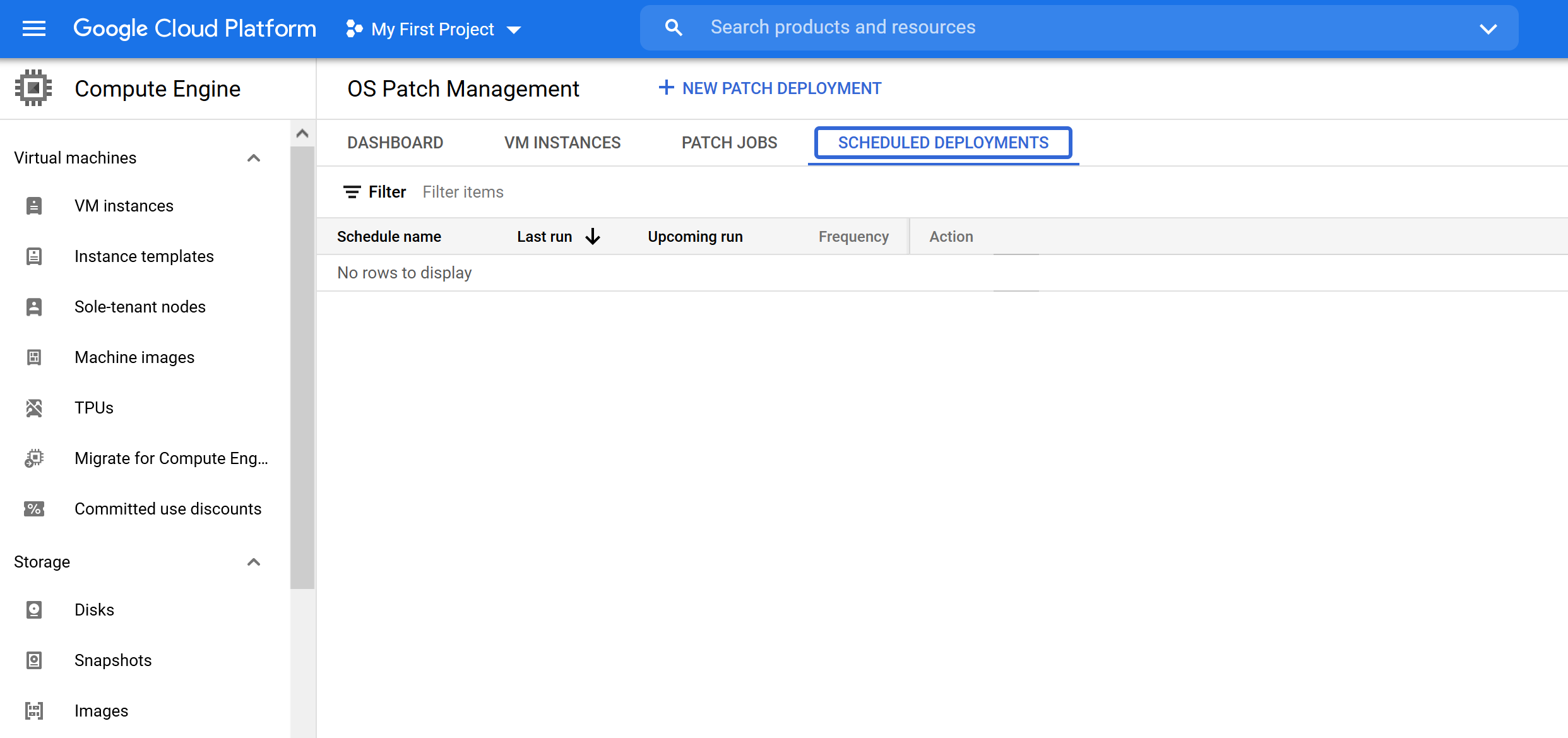Click the Disks icon
The image size is (1568, 738).
pyautogui.click(x=34, y=610)
